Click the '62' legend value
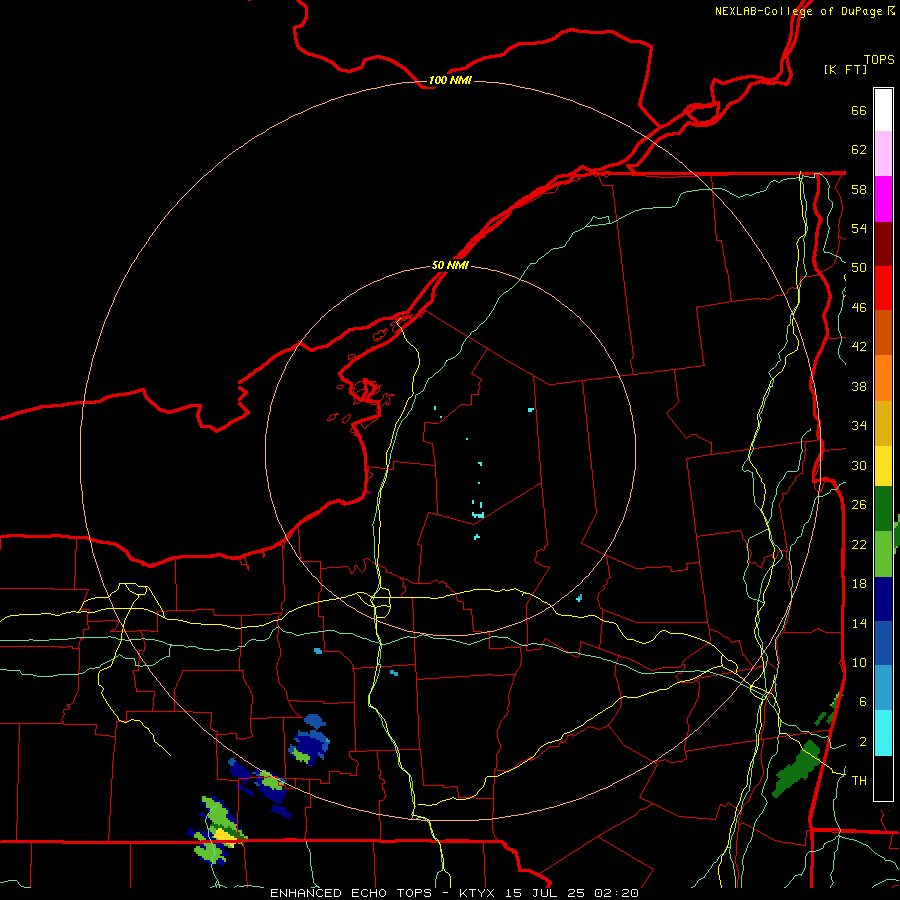 [x=859, y=150]
